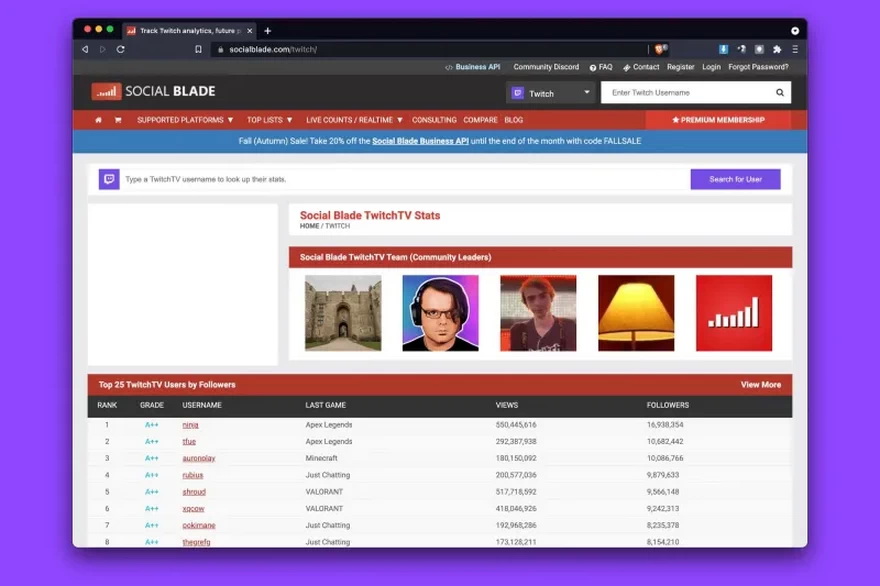Open the pokimane username link
Image resolution: width=880 pixels, height=586 pixels.
tap(199, 525)
